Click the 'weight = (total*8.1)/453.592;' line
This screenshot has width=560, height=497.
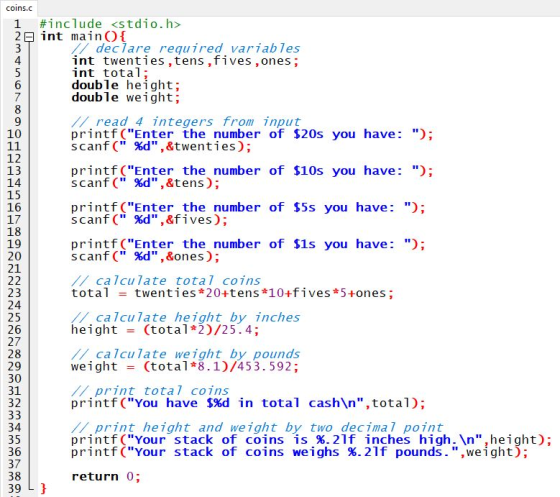click(x=185, y=366)
